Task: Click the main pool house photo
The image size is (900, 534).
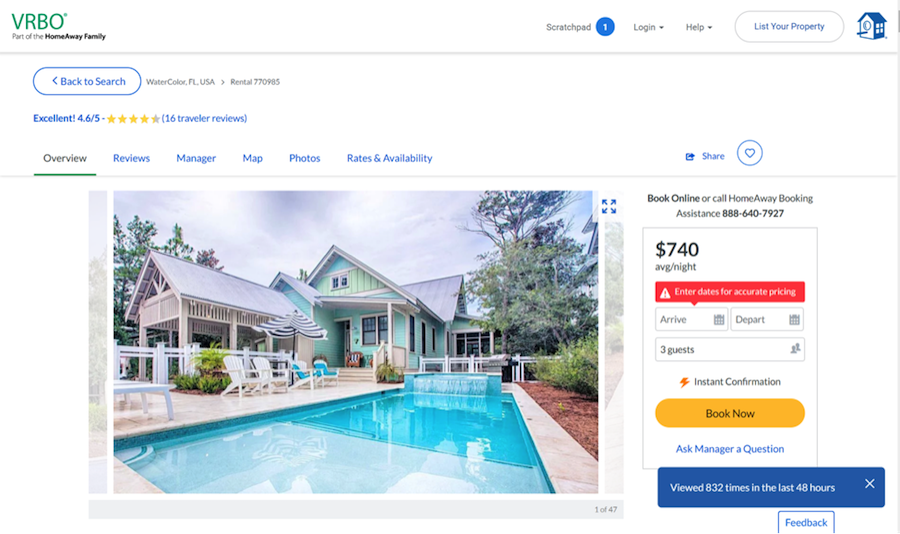Action: [x=355, y=342]
